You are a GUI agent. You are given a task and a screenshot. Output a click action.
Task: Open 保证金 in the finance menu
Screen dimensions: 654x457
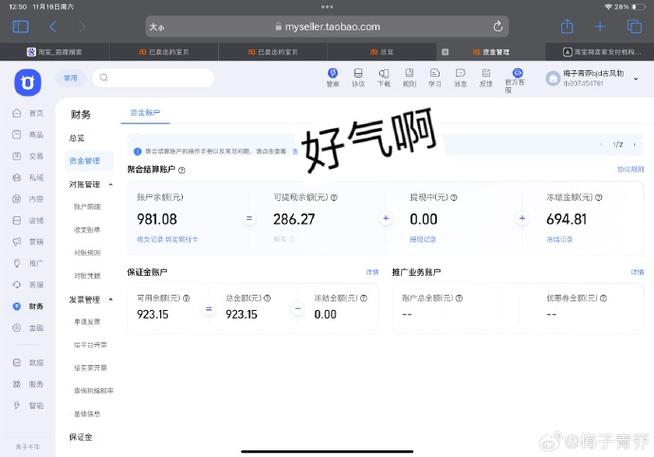pos(80,437)
